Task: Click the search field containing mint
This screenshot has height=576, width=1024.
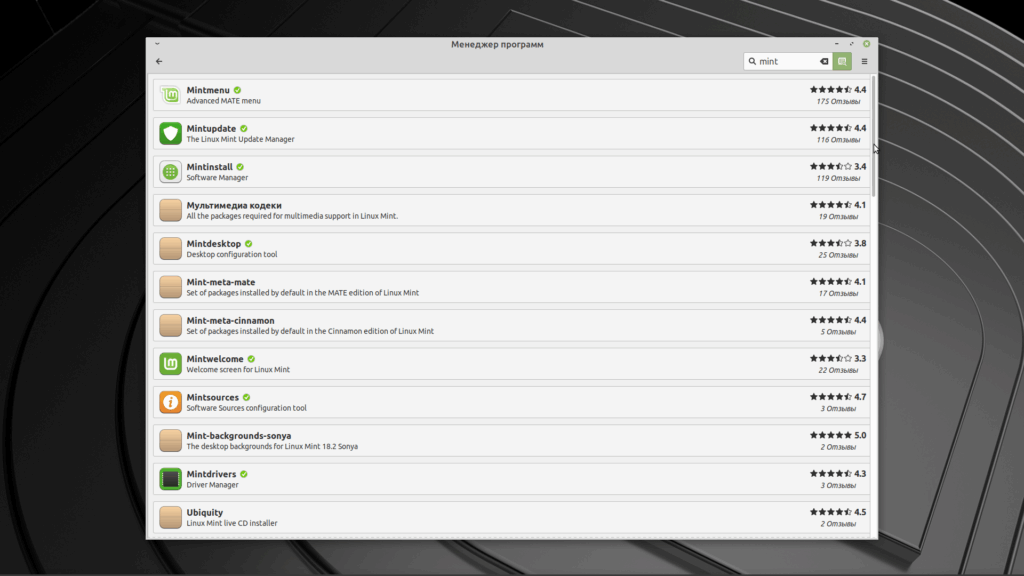Action: click(788, 61)
